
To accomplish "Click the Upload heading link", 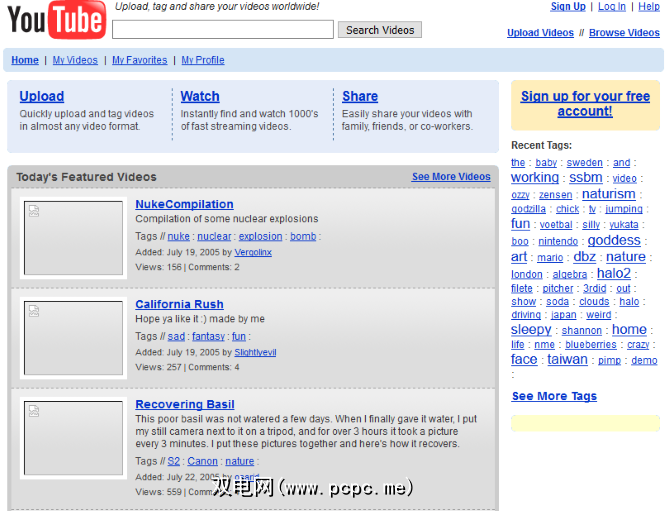I will [41, 96].
